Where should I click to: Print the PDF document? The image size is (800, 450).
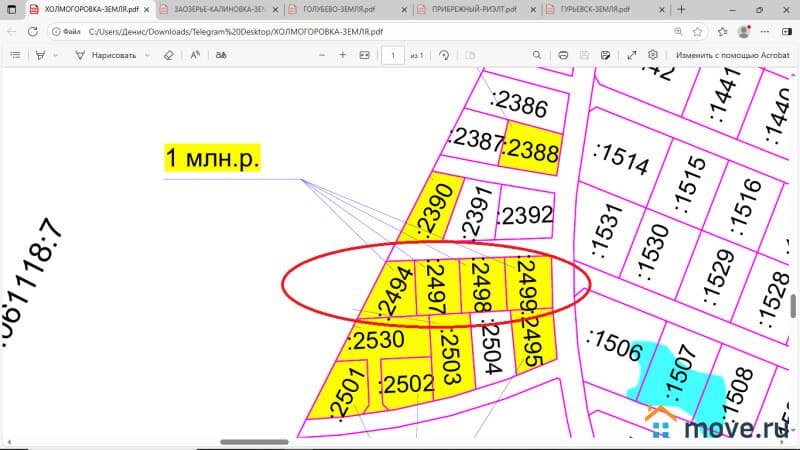[x=563, y=55]
